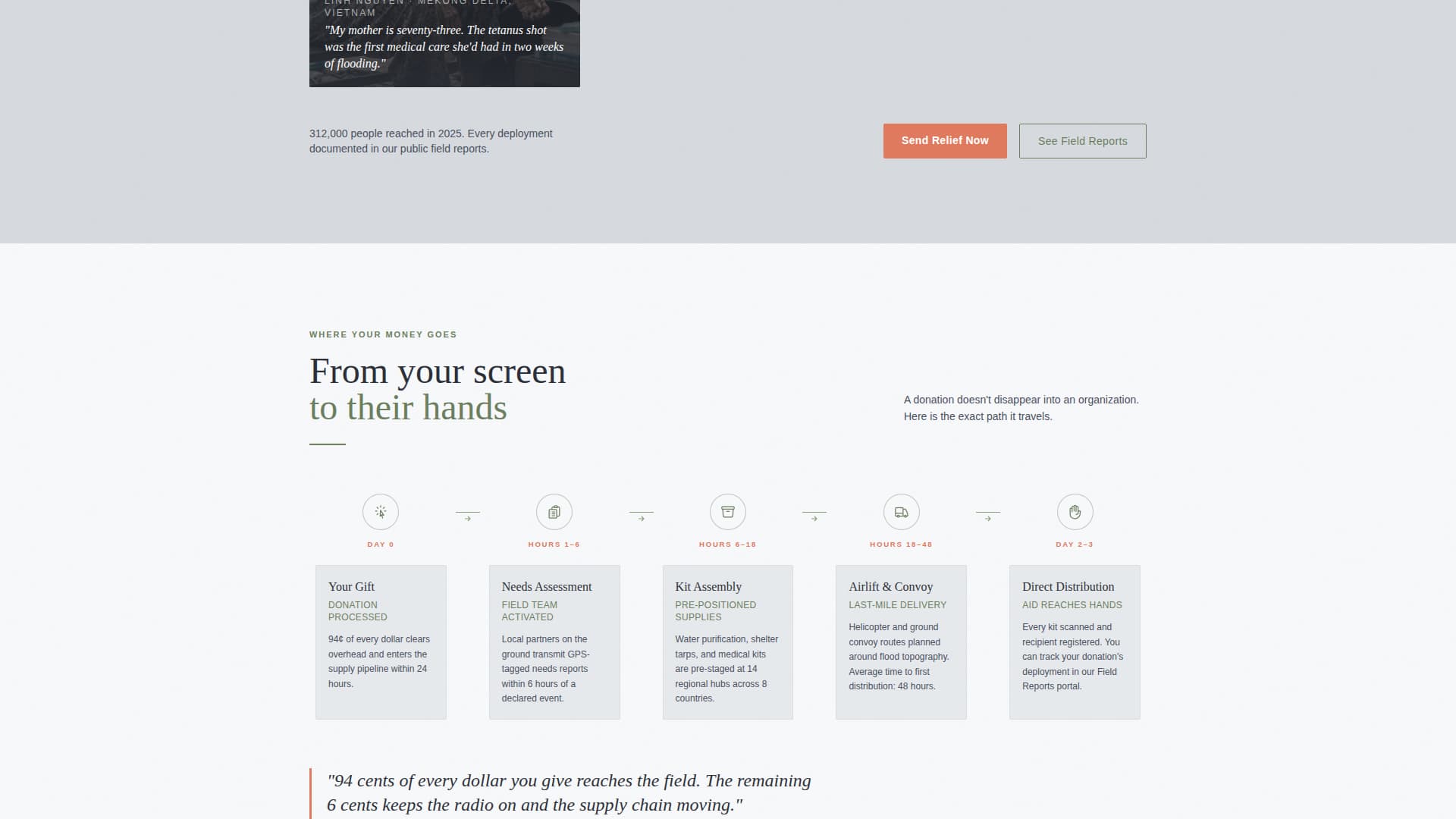This screenshot has width=1456, height=819.
Task: Select the Kit Assembly box icon
Action: (x=727, y=511)
